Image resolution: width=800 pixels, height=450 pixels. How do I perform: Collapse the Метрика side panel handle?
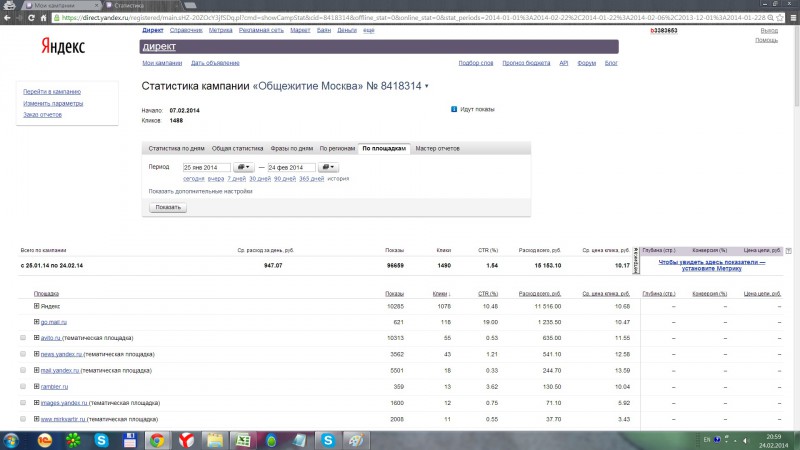coord(636,261)
